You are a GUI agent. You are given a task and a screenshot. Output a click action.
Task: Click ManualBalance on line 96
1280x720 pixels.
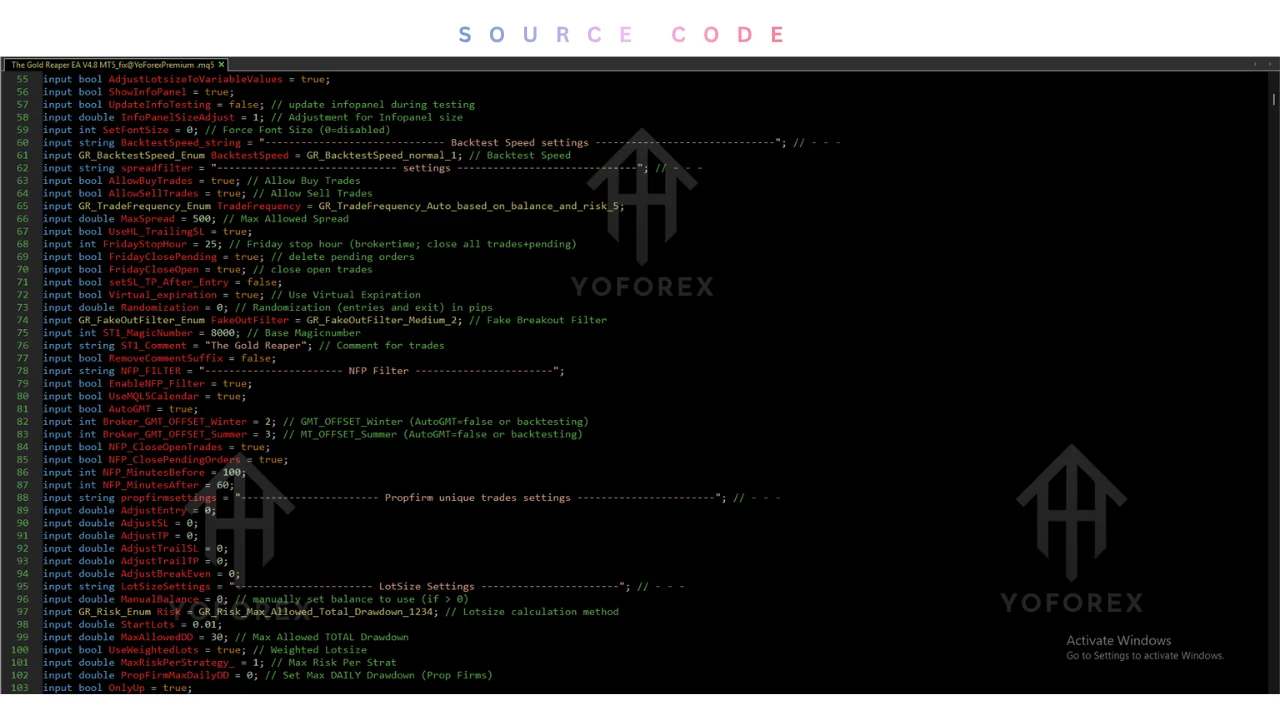pos(159,600)
